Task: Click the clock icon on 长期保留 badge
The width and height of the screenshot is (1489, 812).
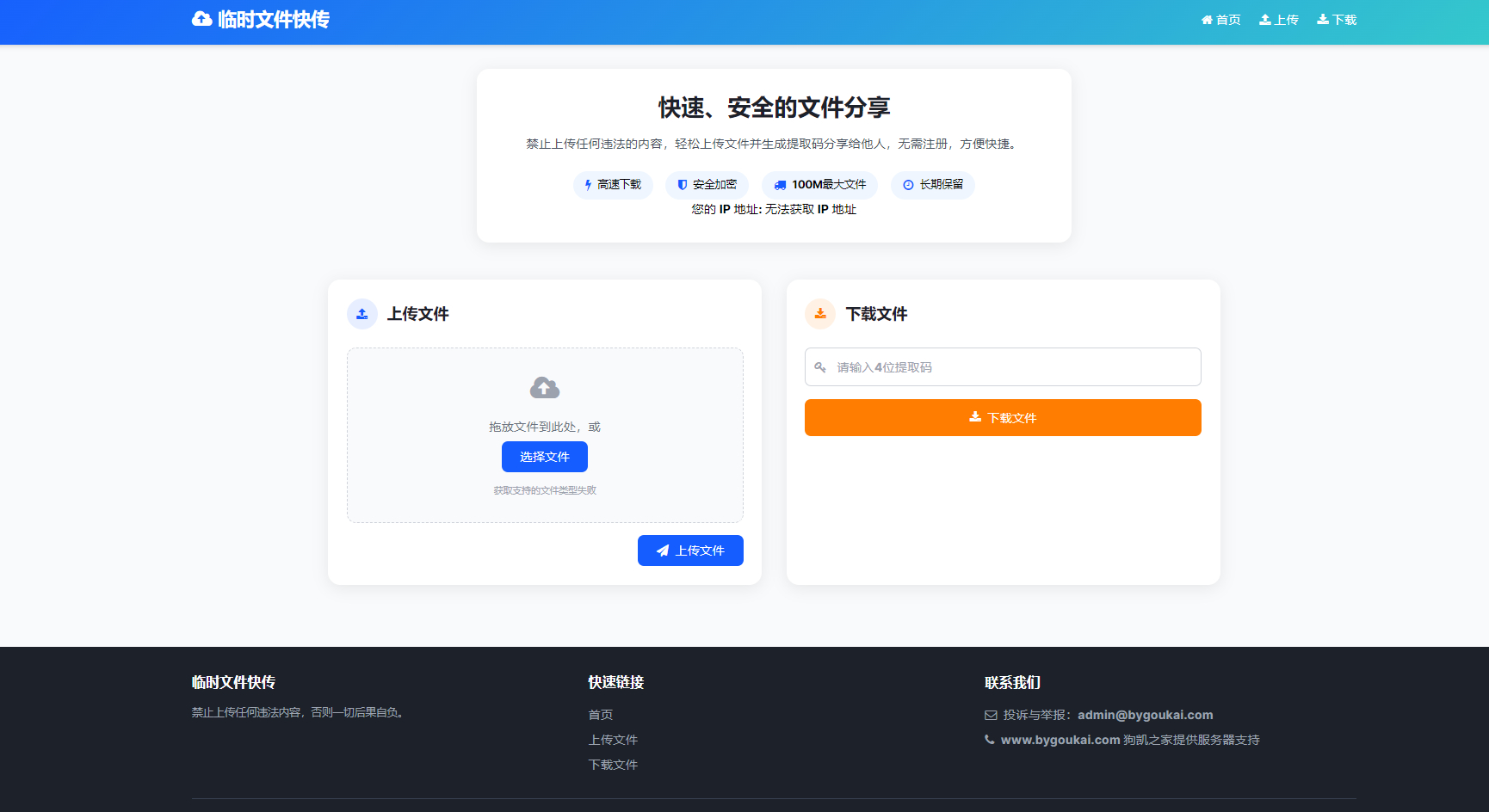Action: (908, 185)
